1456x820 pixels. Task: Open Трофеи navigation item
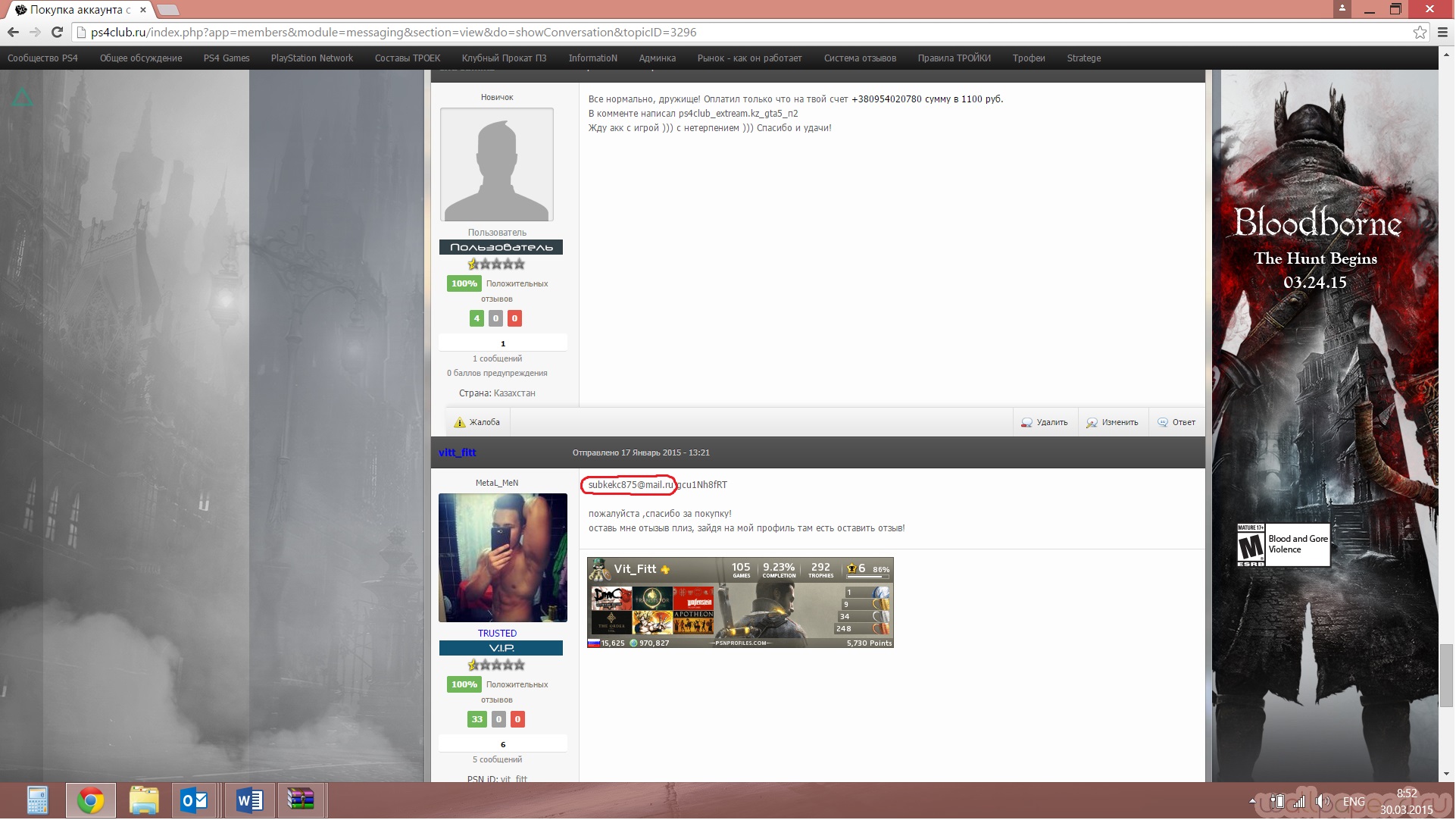pos(1029,58)
